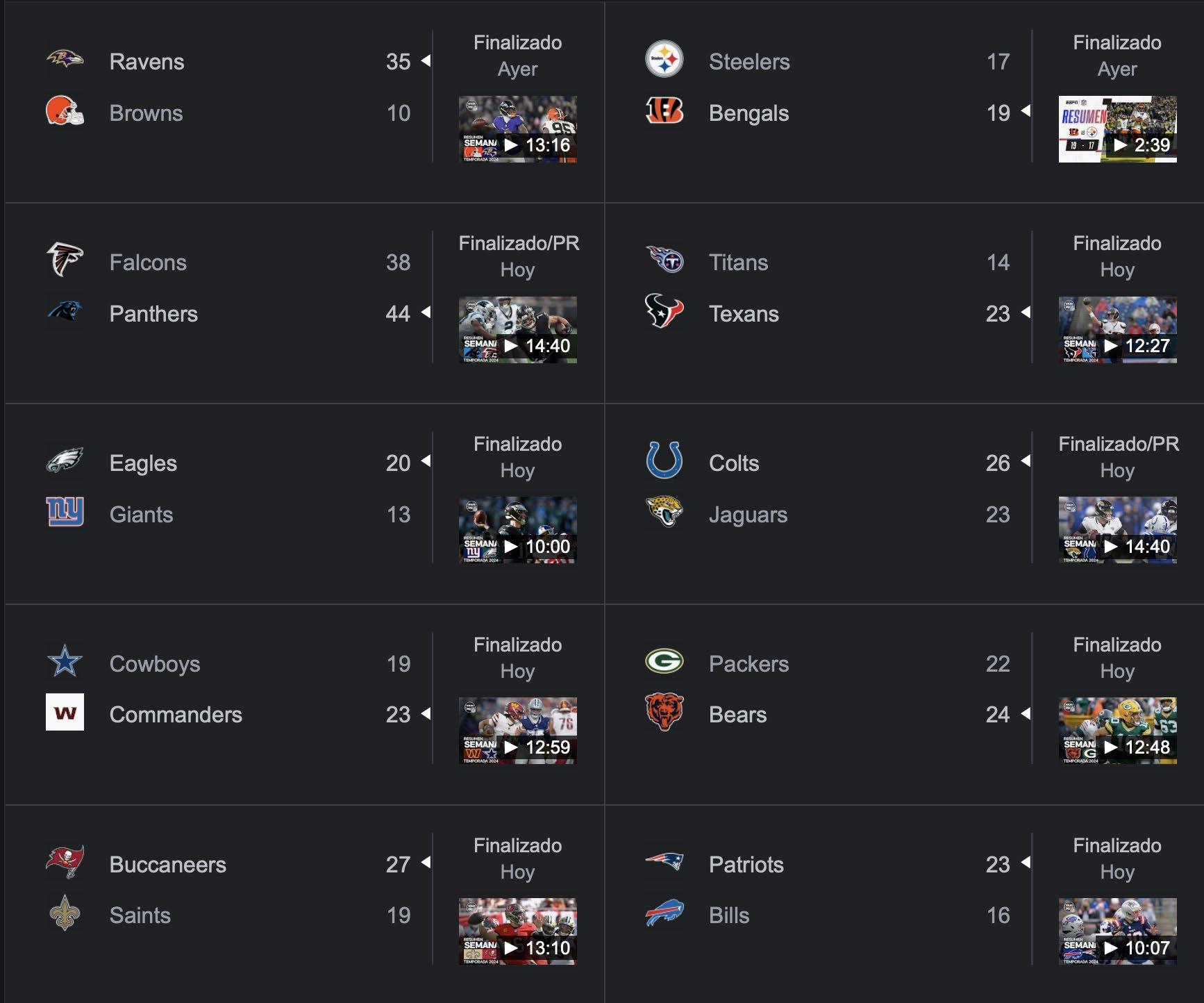Select the Dallas Cowboys star logo

[65, 661]
